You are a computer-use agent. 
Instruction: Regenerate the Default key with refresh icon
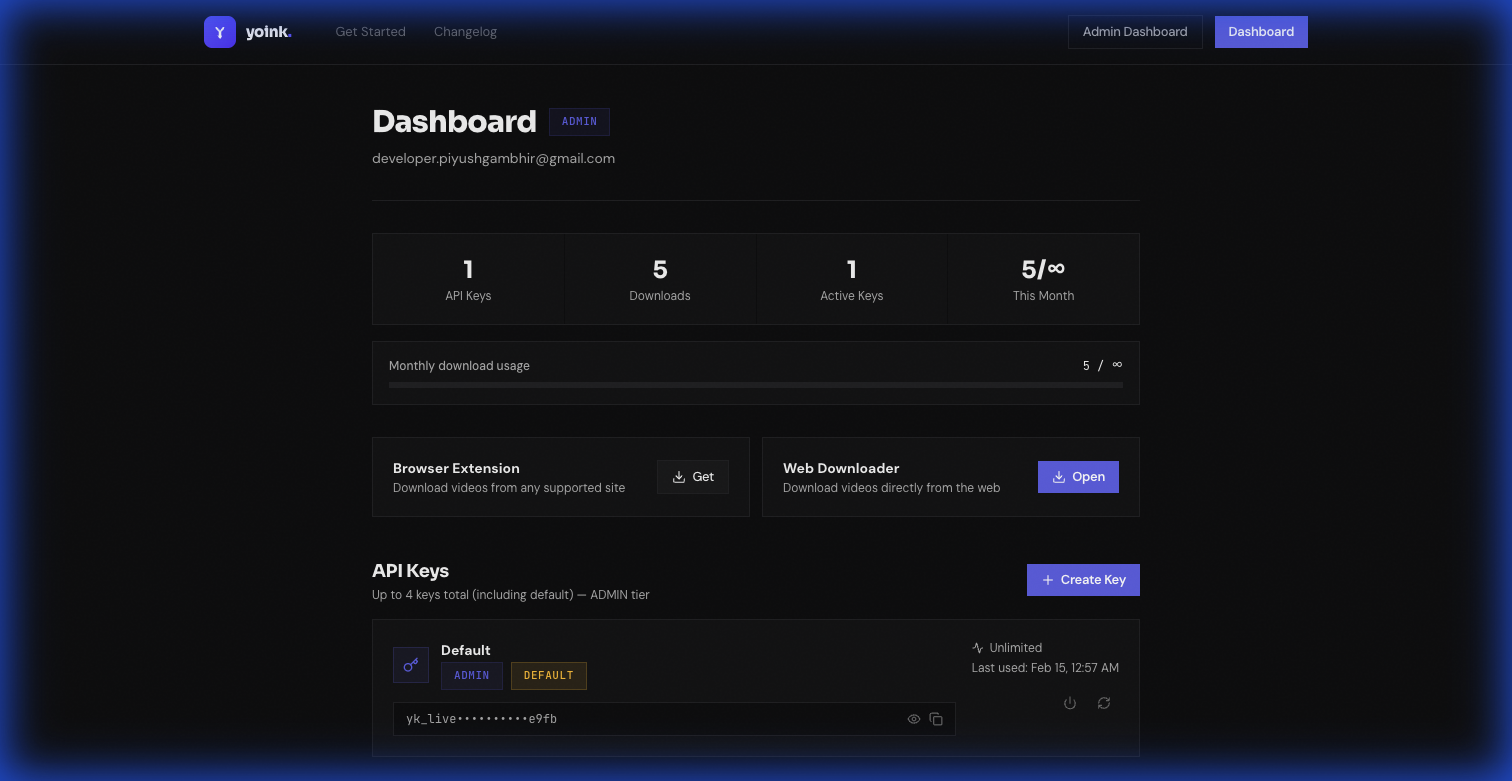pos(1104,703)
